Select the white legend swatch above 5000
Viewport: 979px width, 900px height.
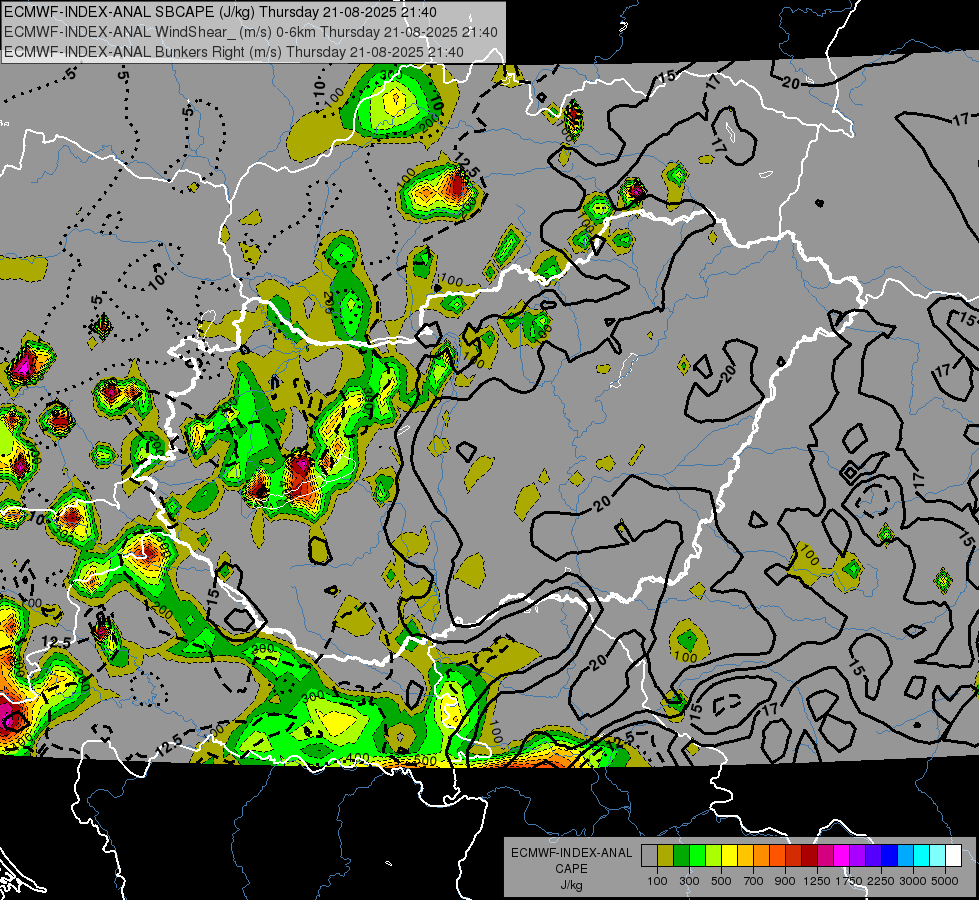point(953,855)
